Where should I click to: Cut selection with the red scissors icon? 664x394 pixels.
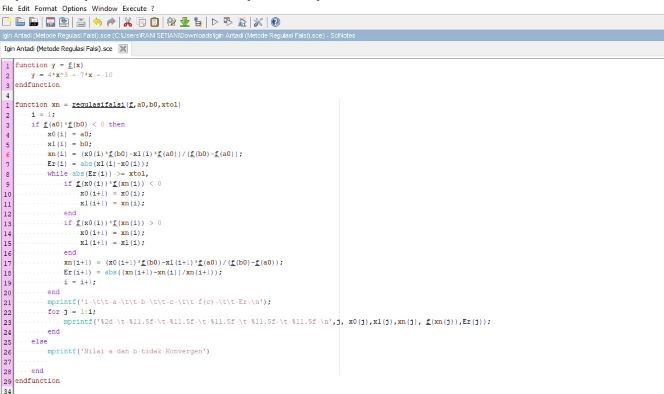tap(127, 22)
